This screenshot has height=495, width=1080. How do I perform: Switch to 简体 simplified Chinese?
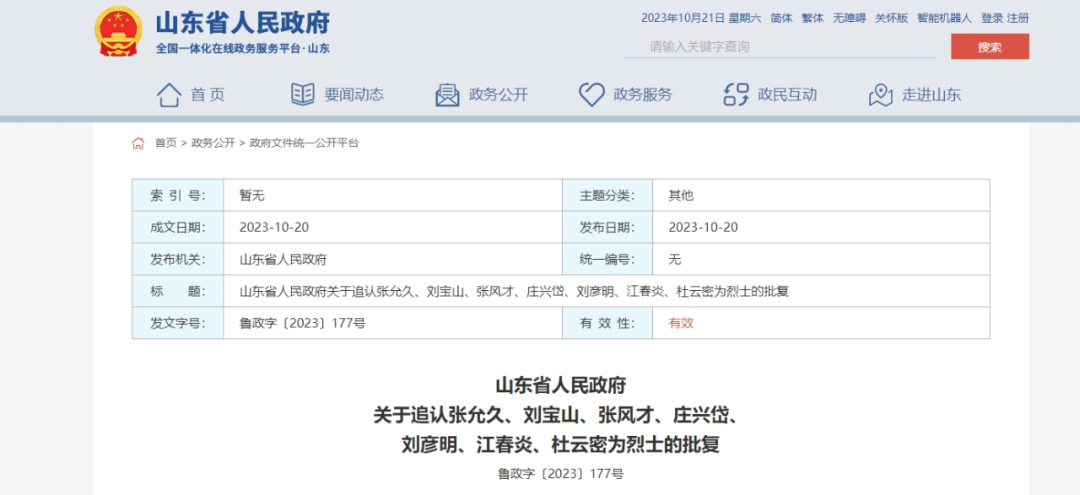point(781,18)
